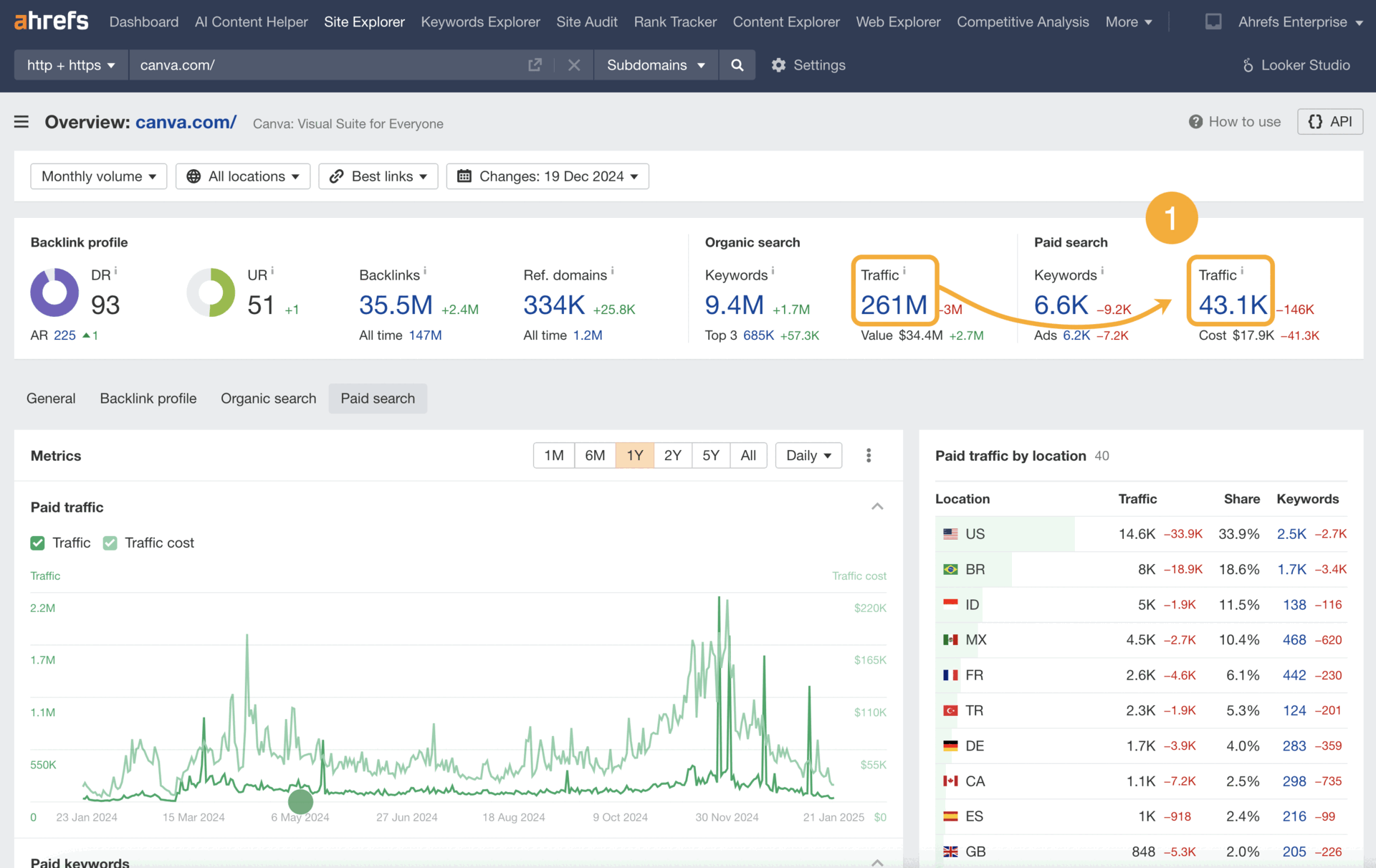The width and height of the screenshot is (1376, 868).
Task: Expand the Monthly volume dropdown
Action: point(98,177)
